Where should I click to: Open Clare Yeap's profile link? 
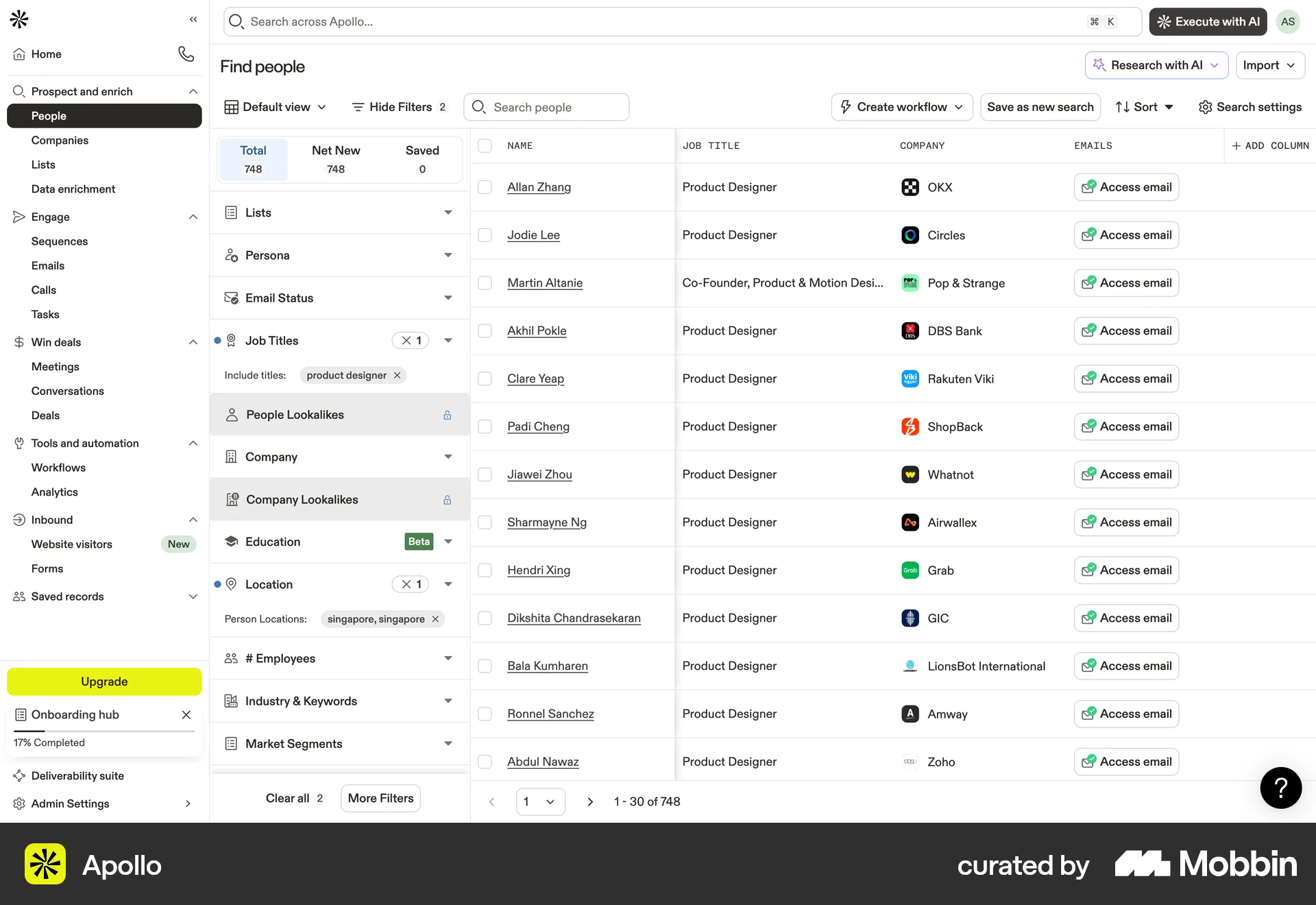coord(535,378)
